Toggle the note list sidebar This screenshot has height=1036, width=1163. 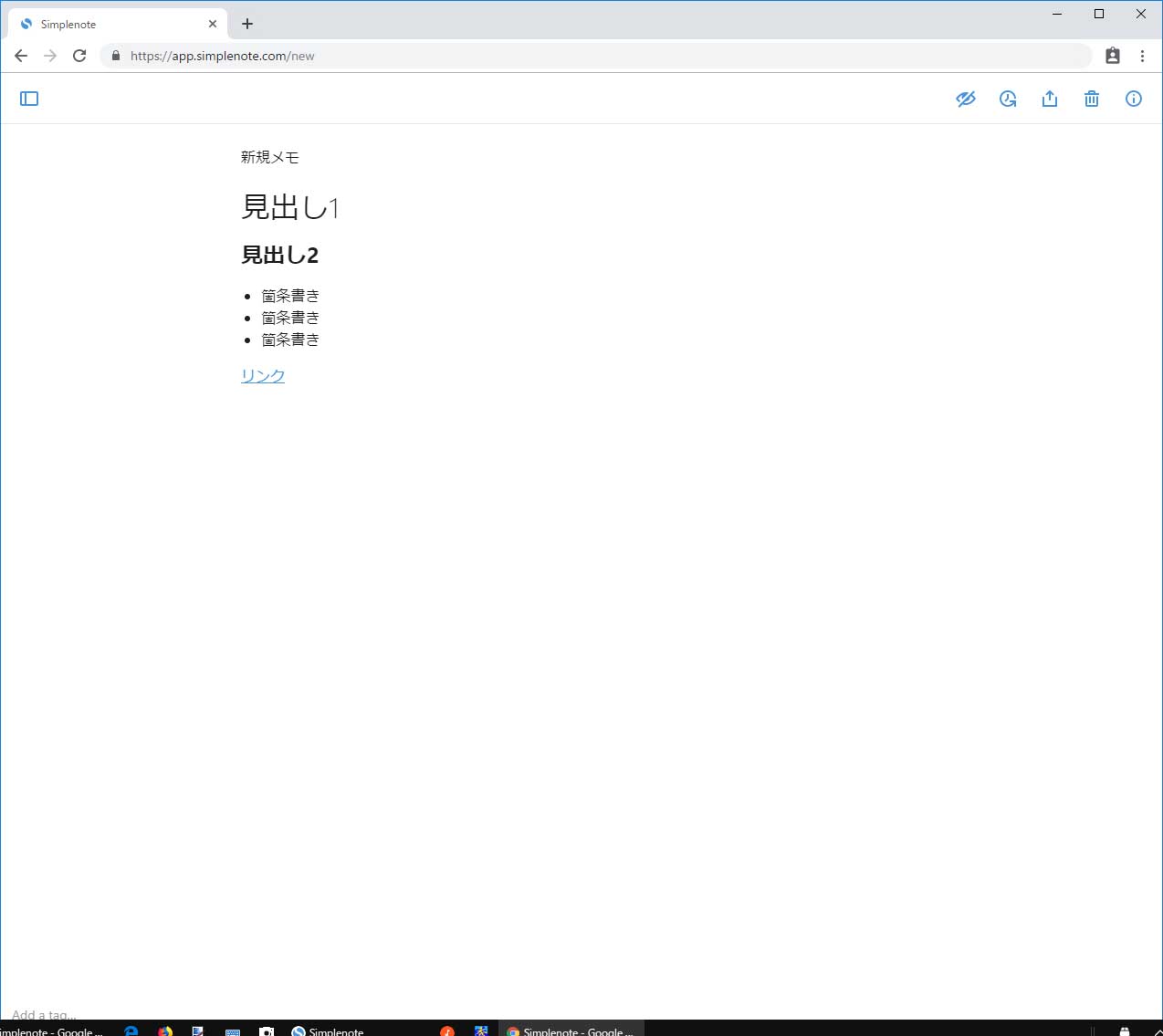[x=28, y=99]
